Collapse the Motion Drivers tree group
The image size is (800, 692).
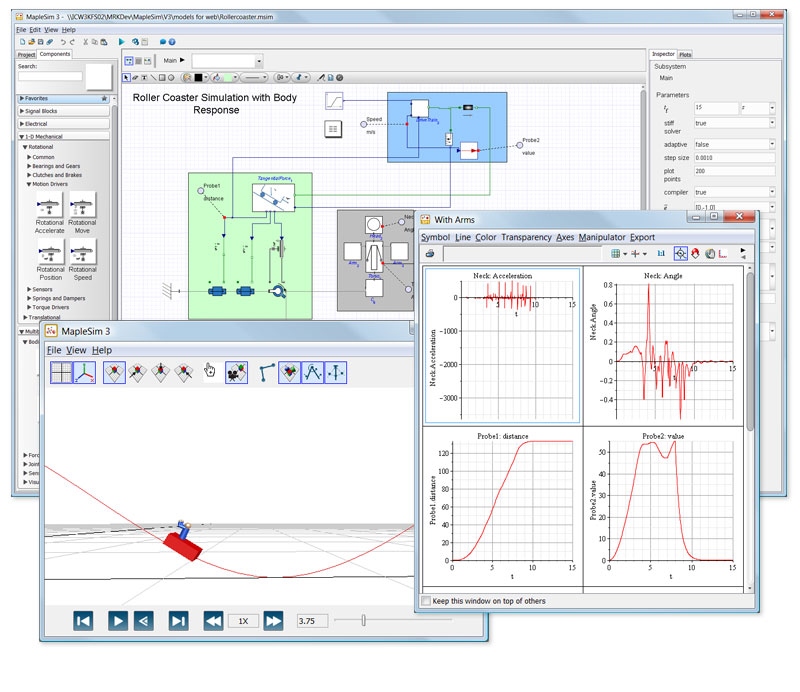pos(29,184)
